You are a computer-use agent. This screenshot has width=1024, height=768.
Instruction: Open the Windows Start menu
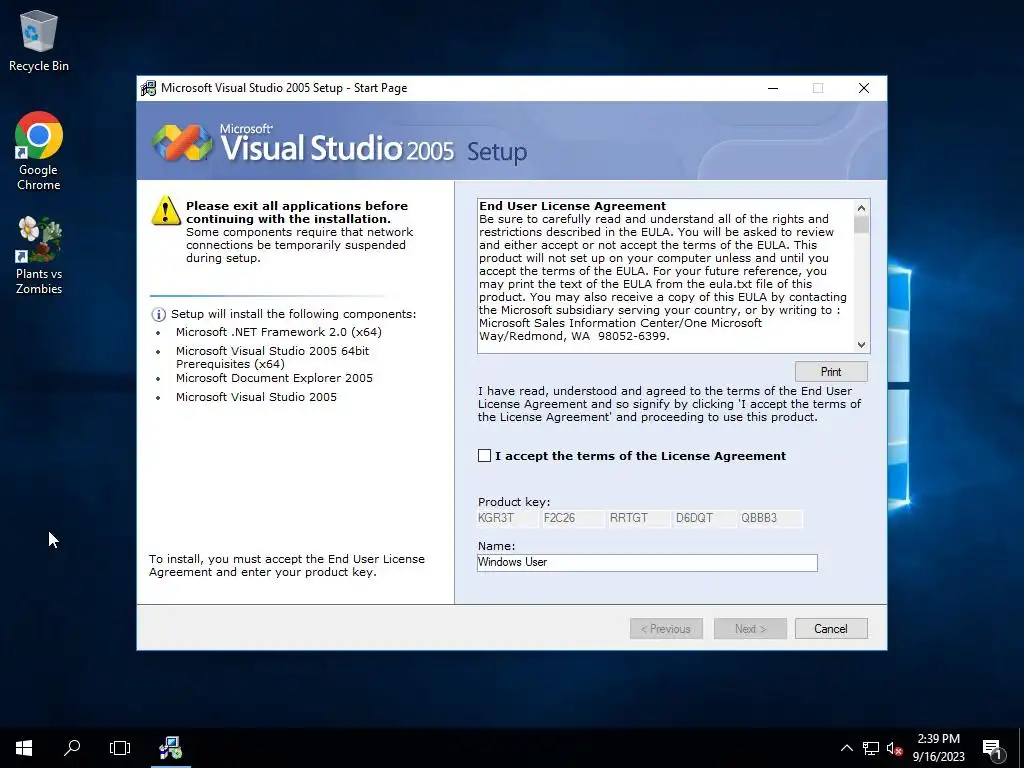click(24, 748)
